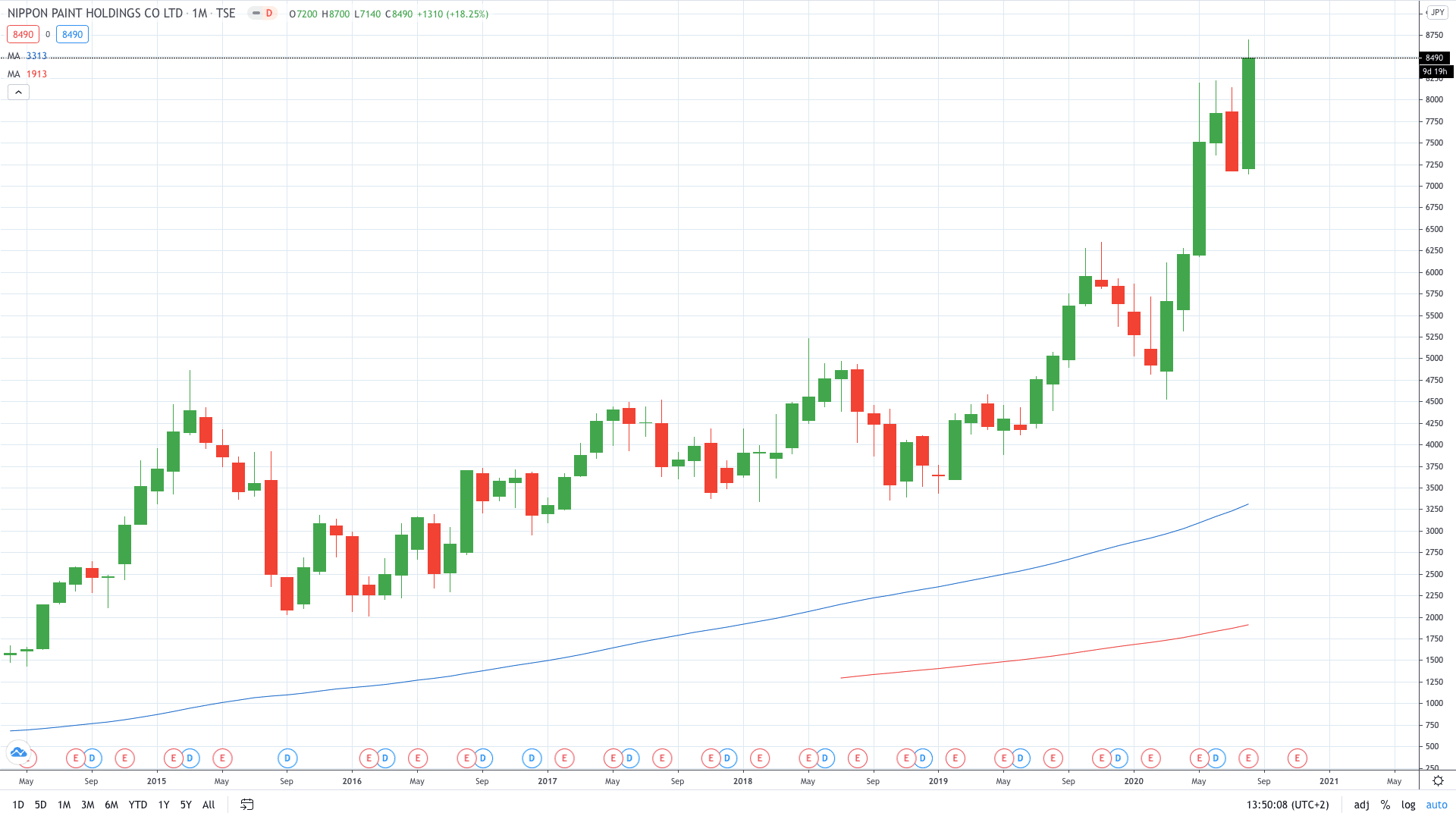Open chart settings gear icon

1438,780
